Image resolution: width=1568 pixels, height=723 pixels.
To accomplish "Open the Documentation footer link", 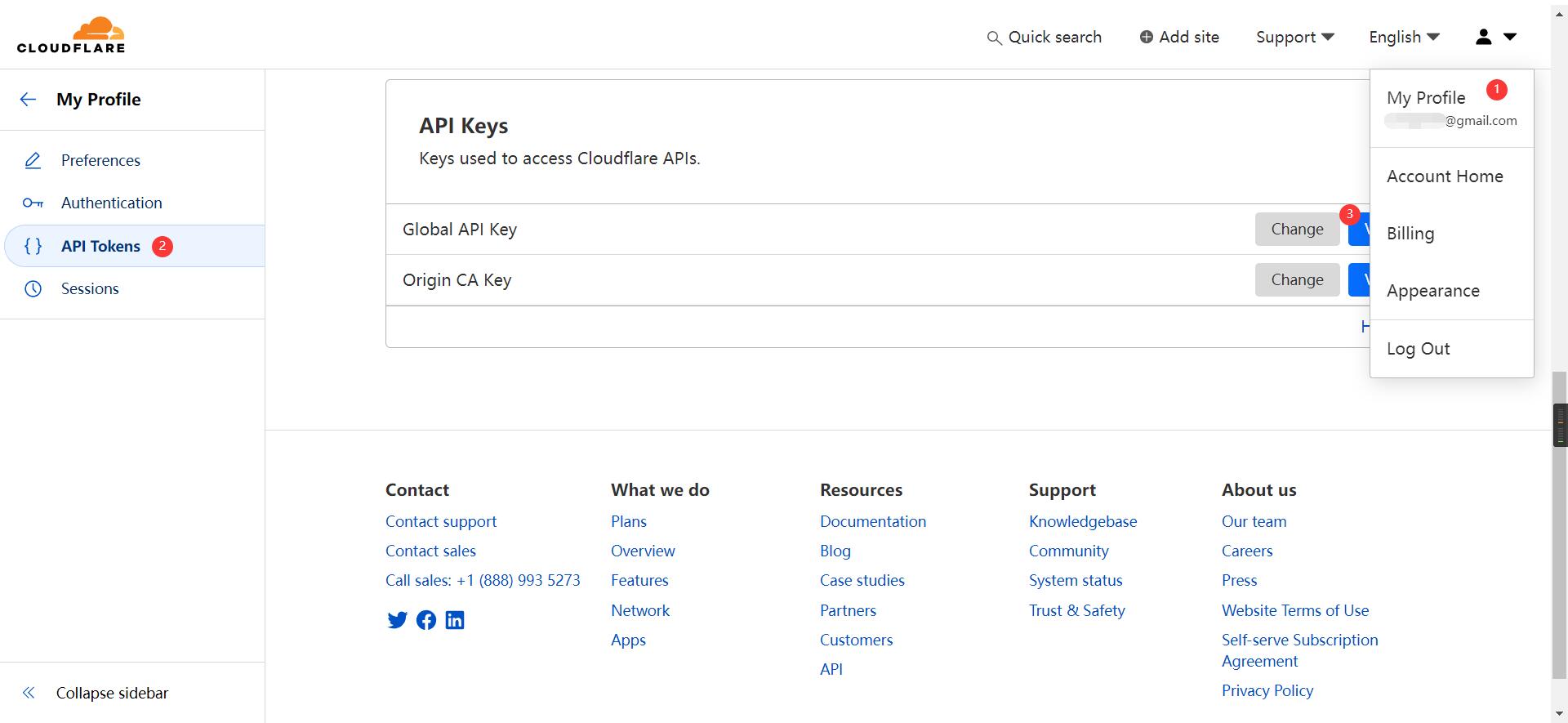I will pyautogui.click(x=872, y=521).
